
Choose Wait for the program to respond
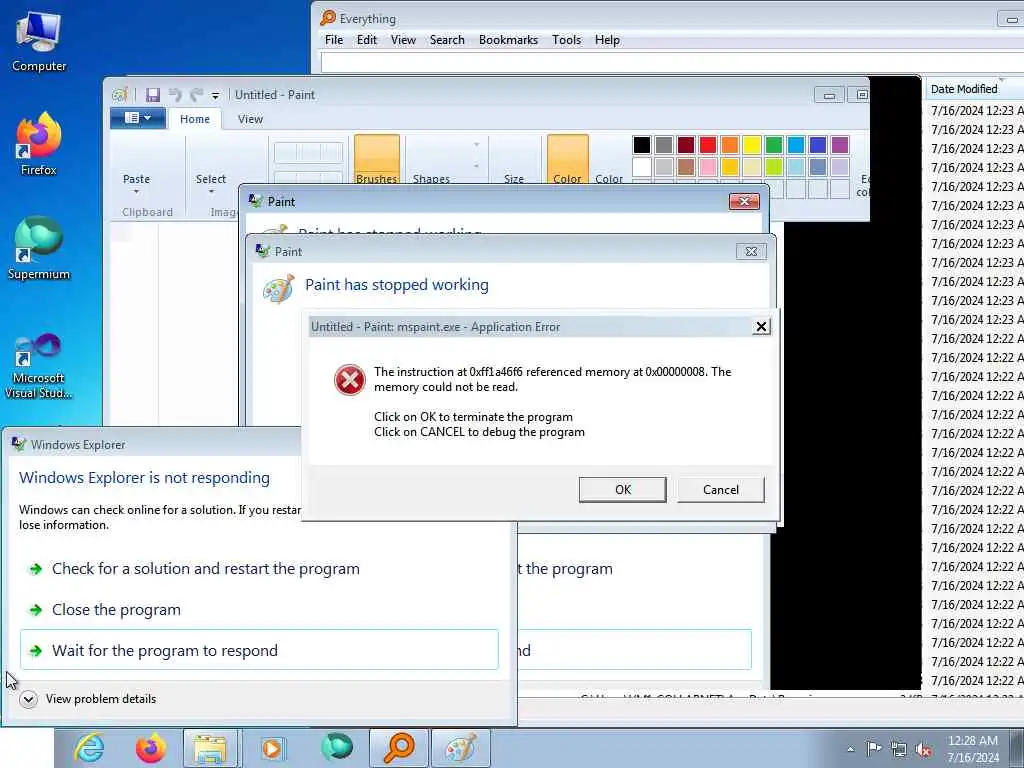259,650
